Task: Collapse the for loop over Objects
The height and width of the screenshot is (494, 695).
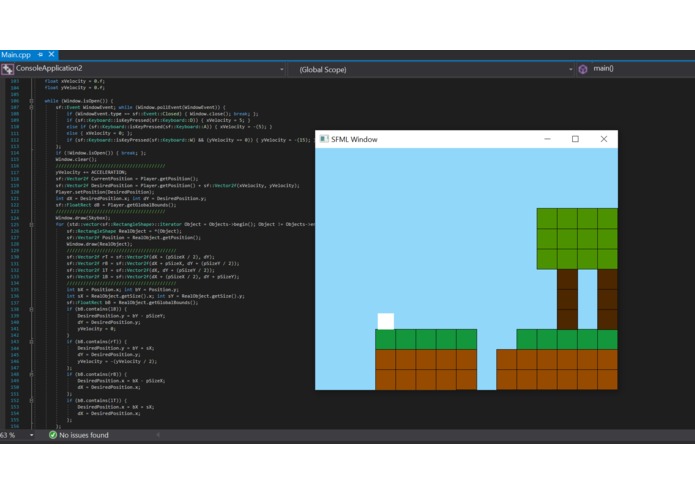Action: click(31, 225)
